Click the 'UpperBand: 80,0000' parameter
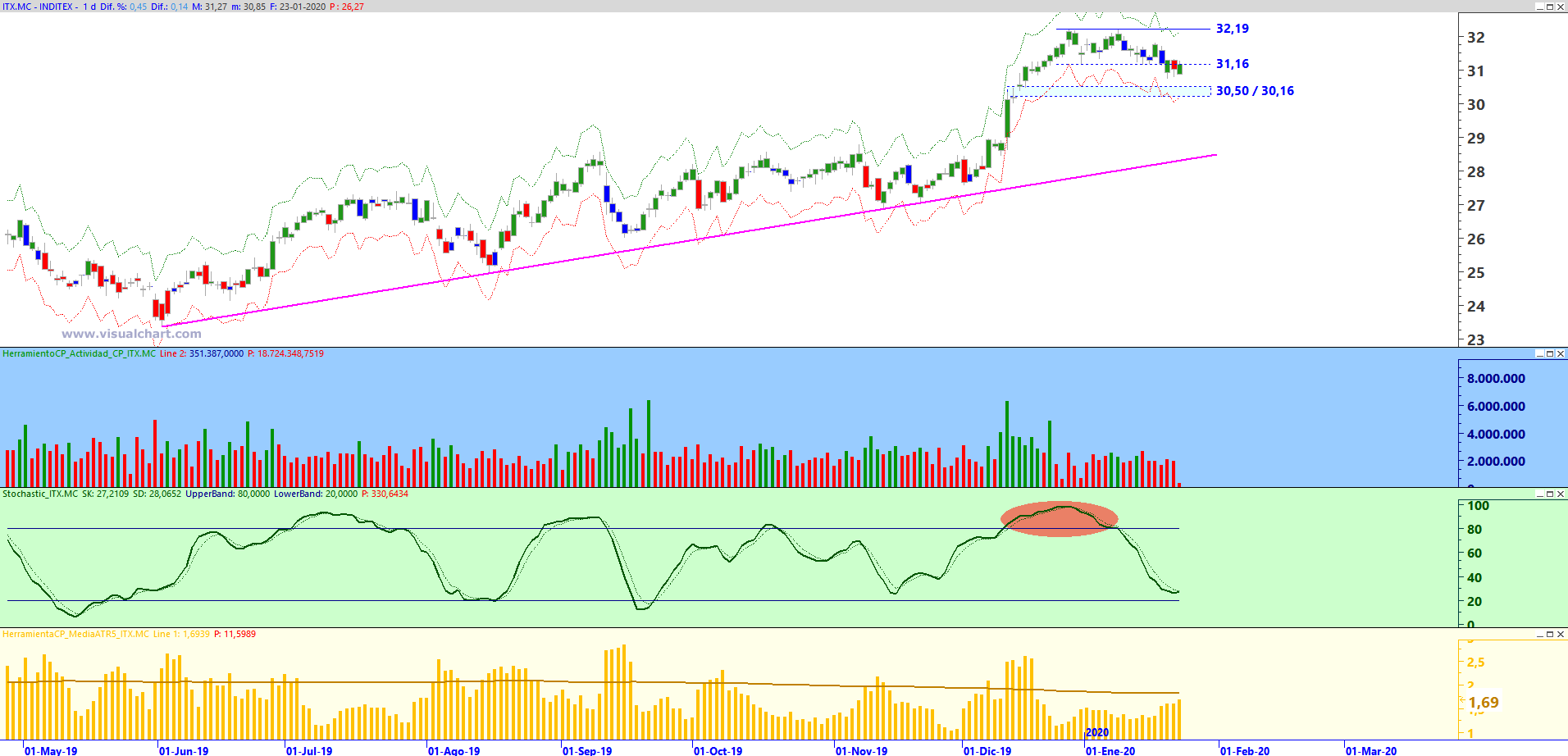Viewport: 1568px width, 756px height. [227, 494]
